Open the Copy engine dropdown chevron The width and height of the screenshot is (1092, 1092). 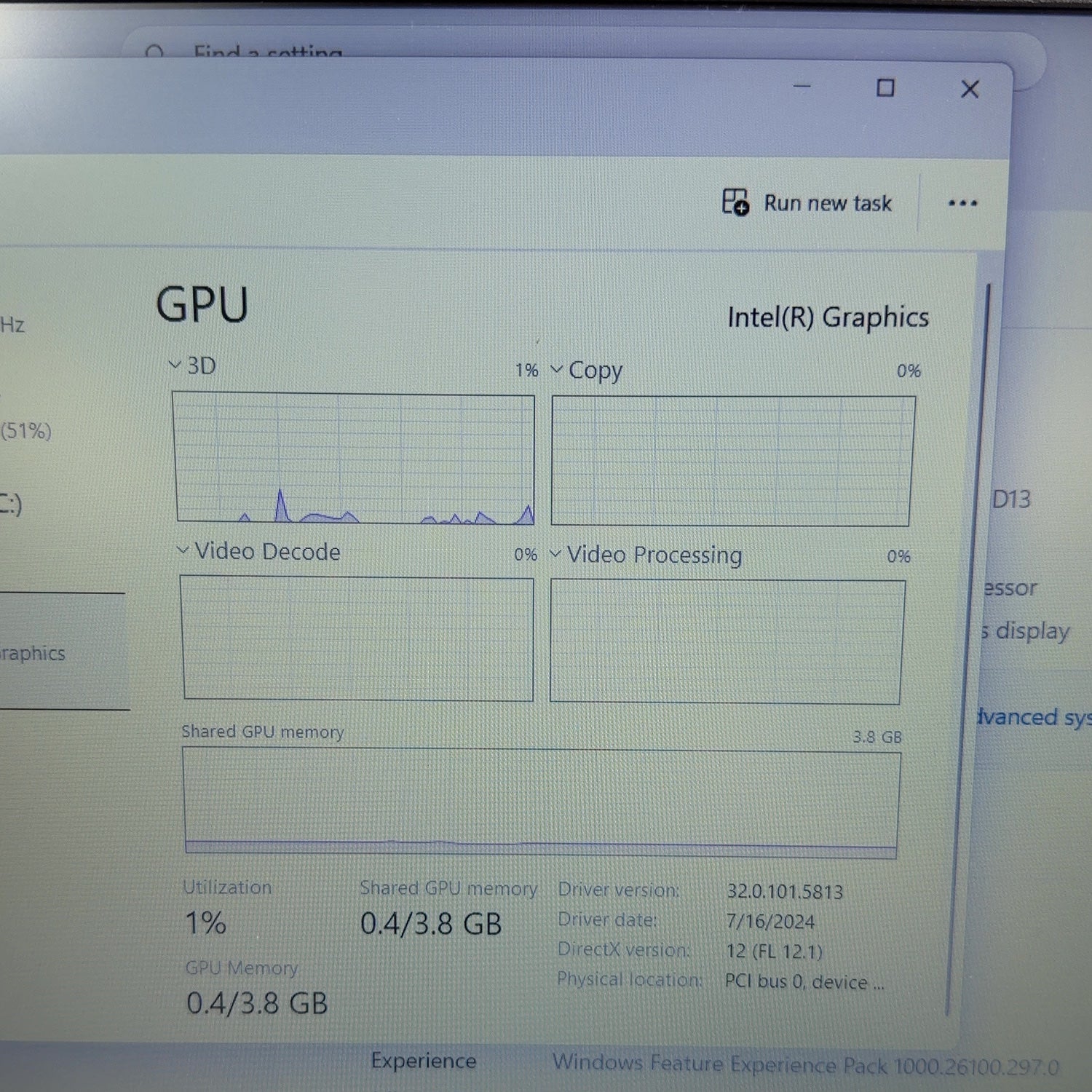pos(556,369)
